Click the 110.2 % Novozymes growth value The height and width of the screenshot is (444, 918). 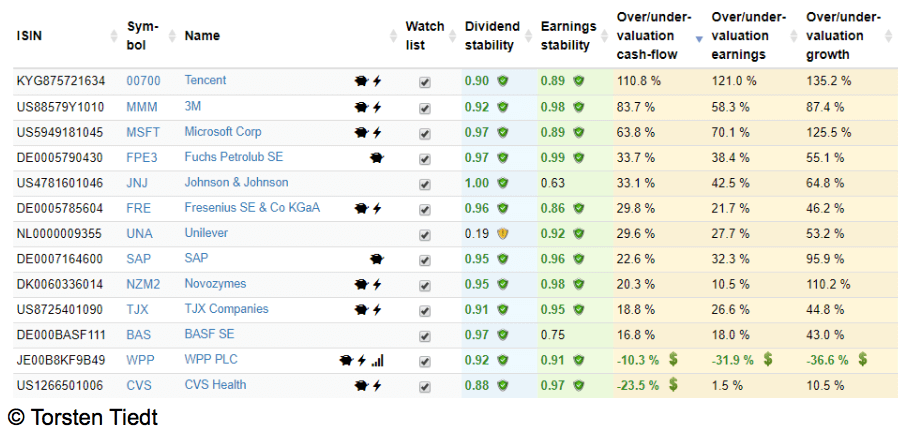click(828, 284)
